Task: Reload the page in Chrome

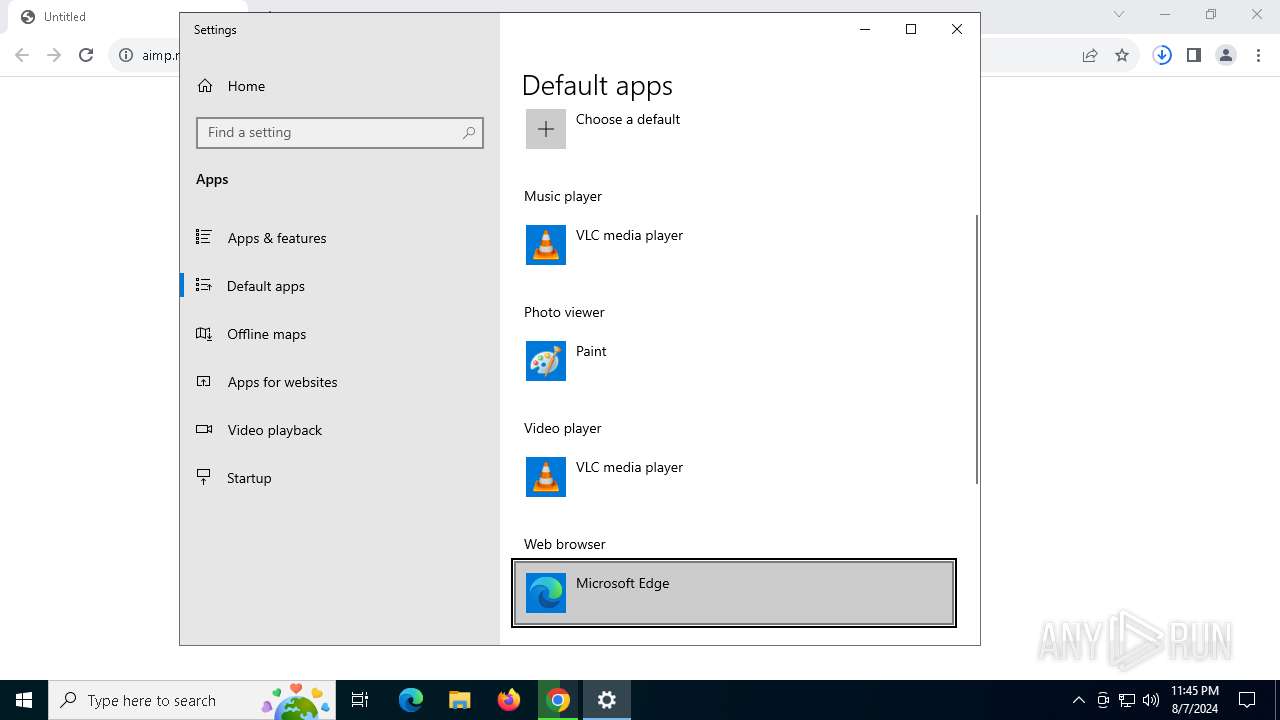Action: point(86,55)
